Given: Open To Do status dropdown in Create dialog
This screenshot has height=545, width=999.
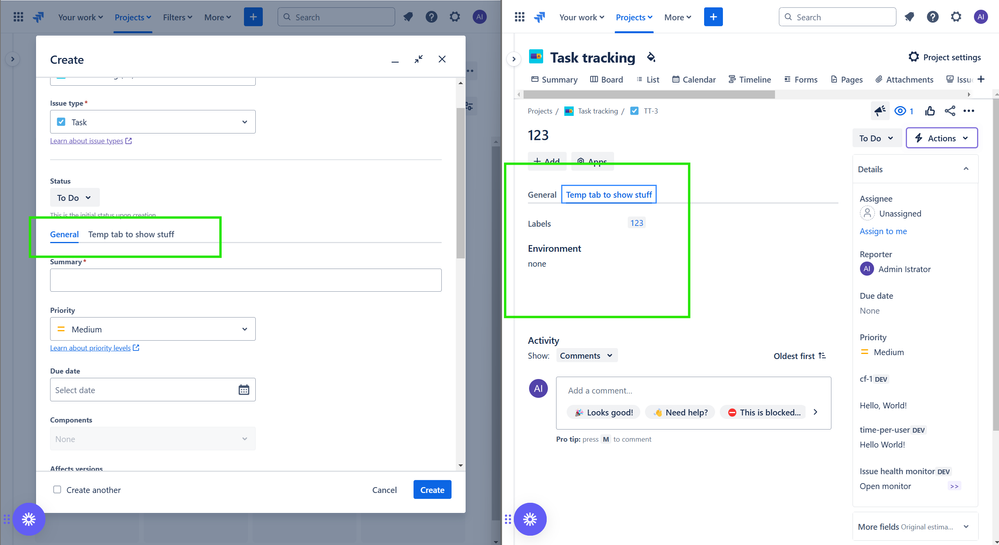Looking at the screenshot, I should click(75, 198).
